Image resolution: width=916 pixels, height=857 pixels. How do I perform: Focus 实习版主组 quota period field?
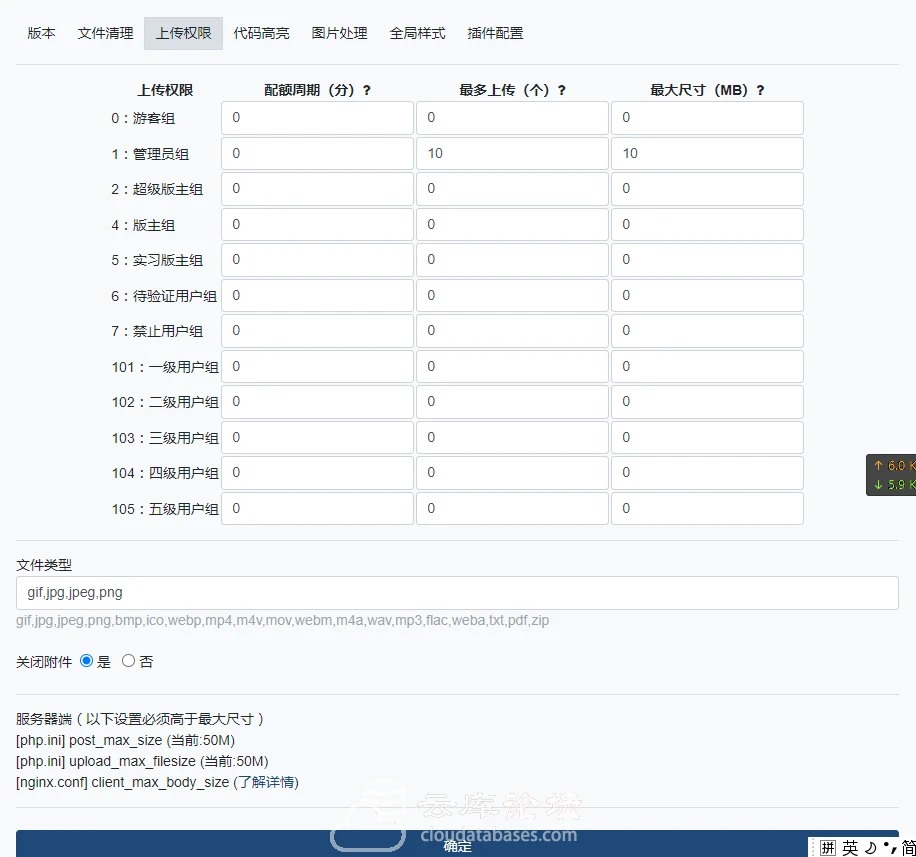point(317,260)
